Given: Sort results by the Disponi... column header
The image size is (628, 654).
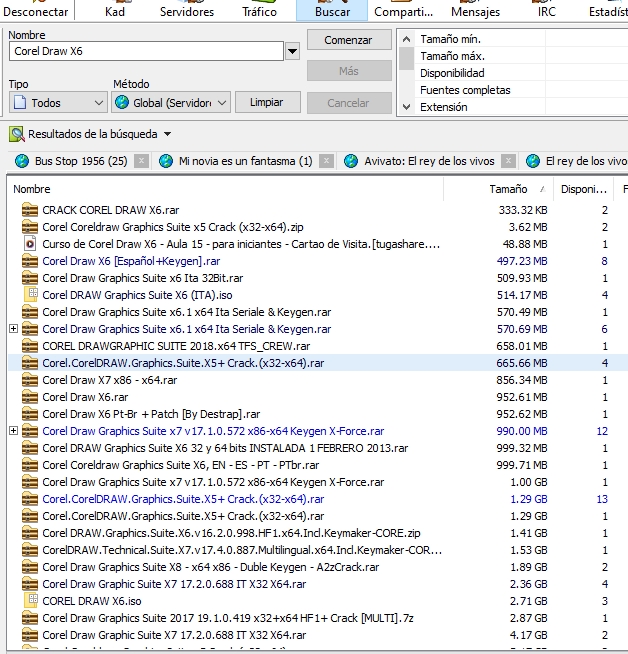Looking at the screenshot, I should [583, 189].
